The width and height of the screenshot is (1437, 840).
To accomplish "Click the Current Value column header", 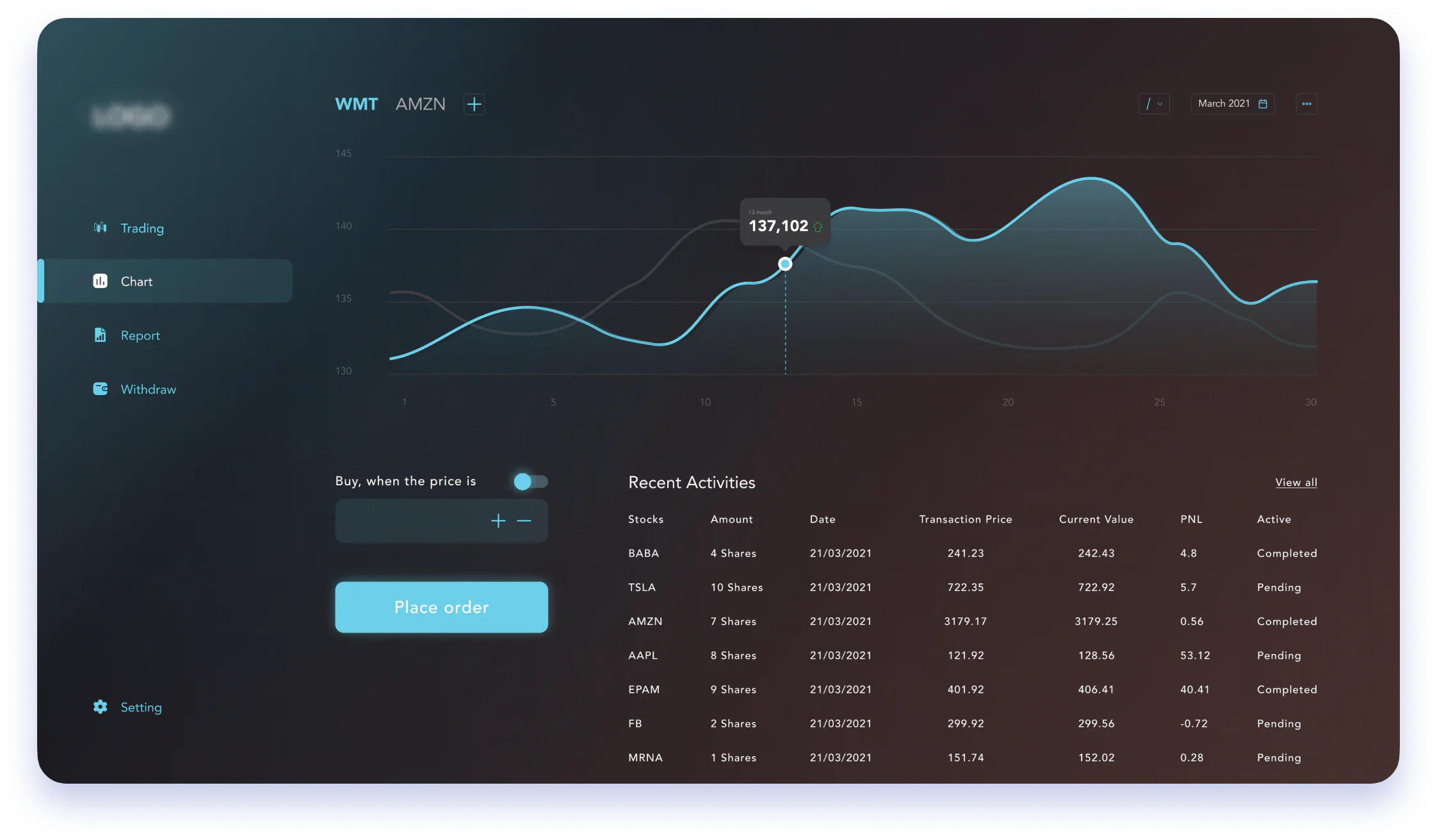I will [1096, 519].
